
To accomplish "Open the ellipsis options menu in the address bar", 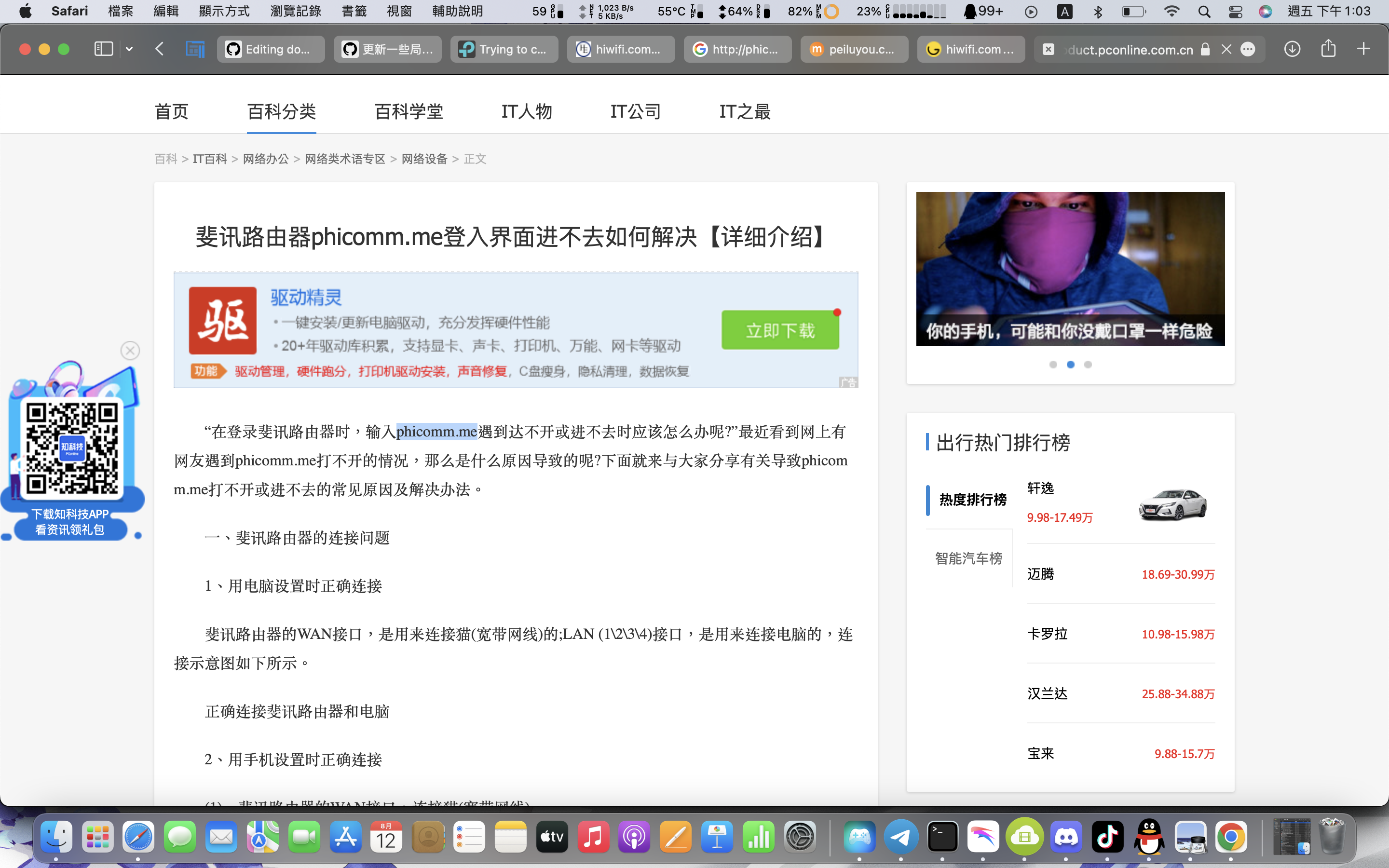I will click(1249, 49).
